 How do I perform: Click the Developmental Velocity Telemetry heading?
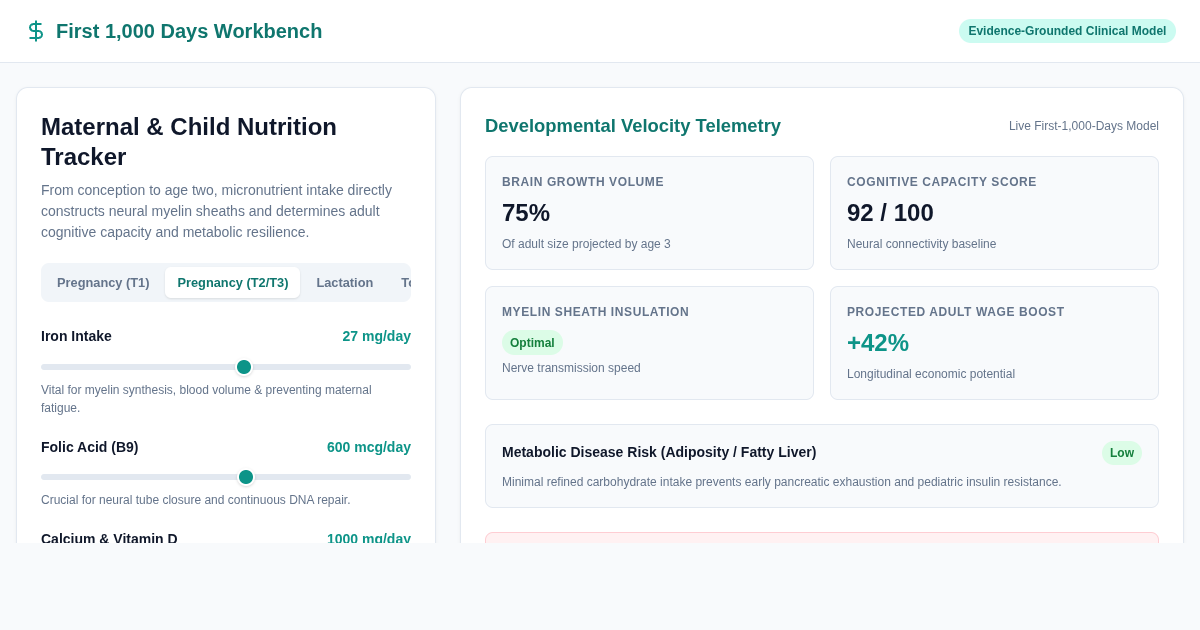[633, 126]
